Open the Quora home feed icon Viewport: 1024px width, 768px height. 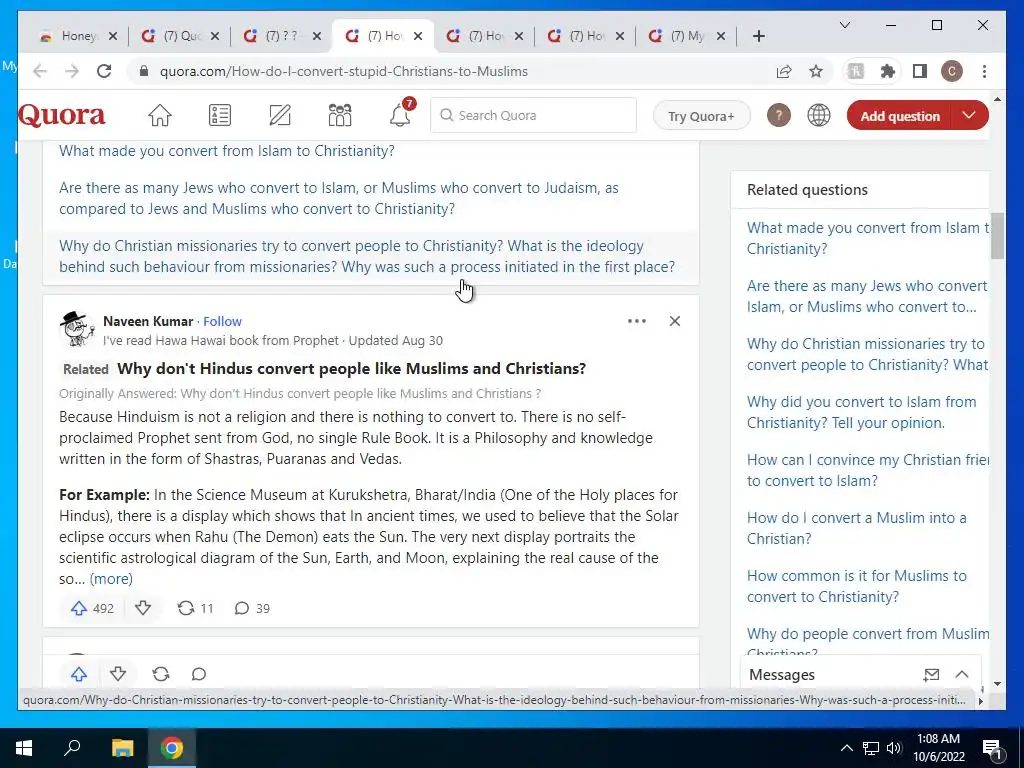[x=159, y=116]
